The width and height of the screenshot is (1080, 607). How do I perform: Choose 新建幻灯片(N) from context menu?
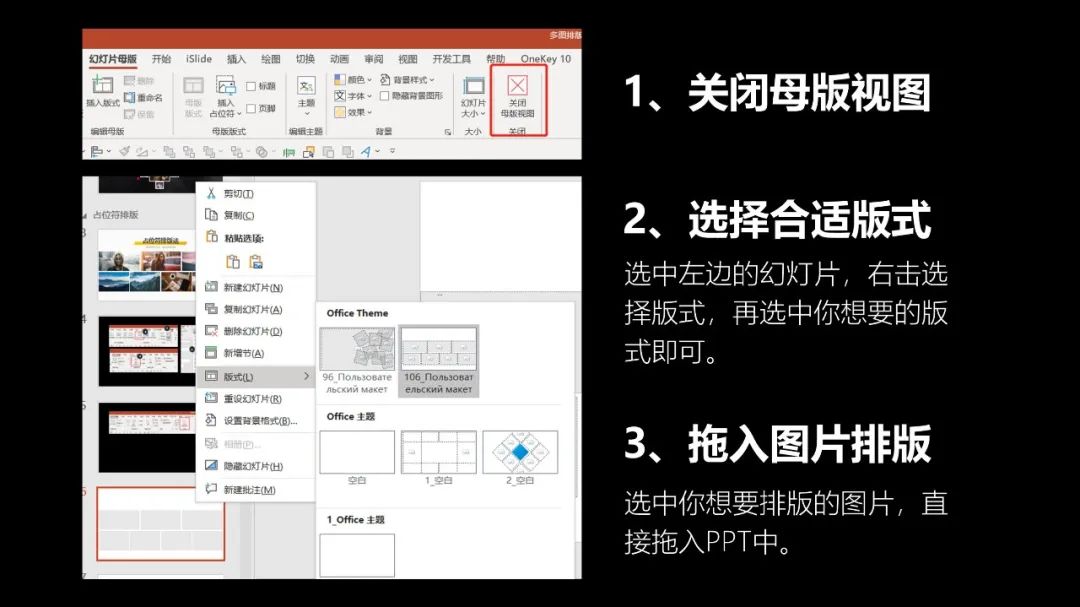(252, 287)
